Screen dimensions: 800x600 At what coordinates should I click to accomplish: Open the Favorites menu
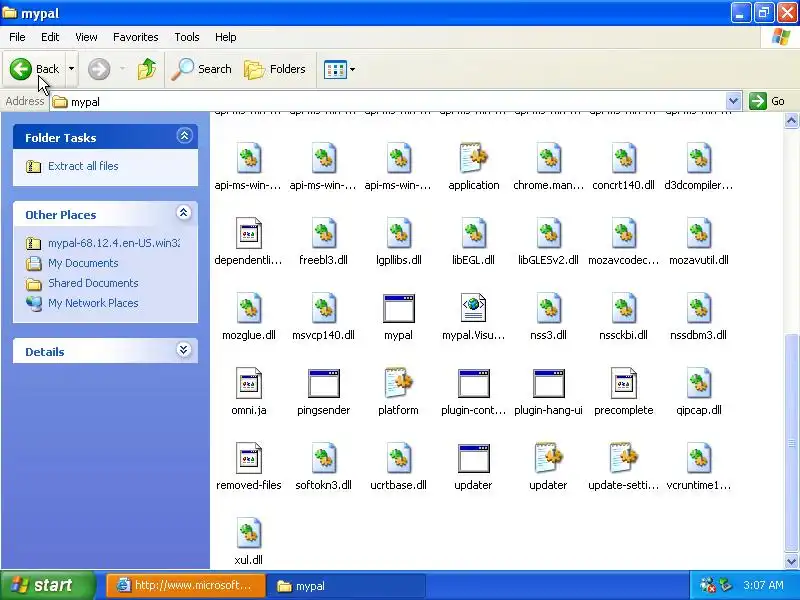(x=136, y=37)
